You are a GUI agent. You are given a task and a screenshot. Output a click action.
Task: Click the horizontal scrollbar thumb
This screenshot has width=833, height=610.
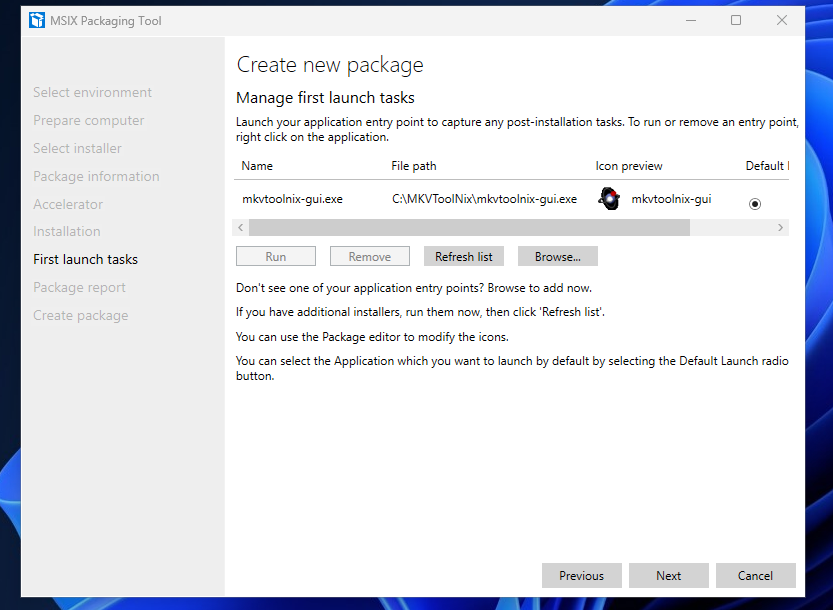click(470, 227)
